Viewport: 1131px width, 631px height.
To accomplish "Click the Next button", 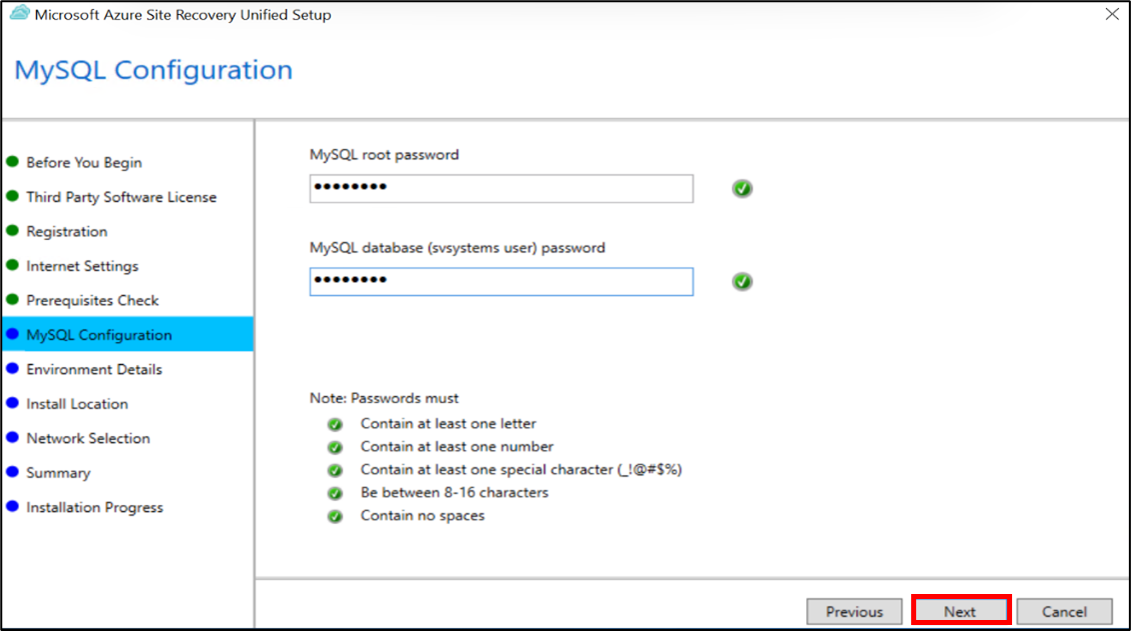I will click(960, 612).
